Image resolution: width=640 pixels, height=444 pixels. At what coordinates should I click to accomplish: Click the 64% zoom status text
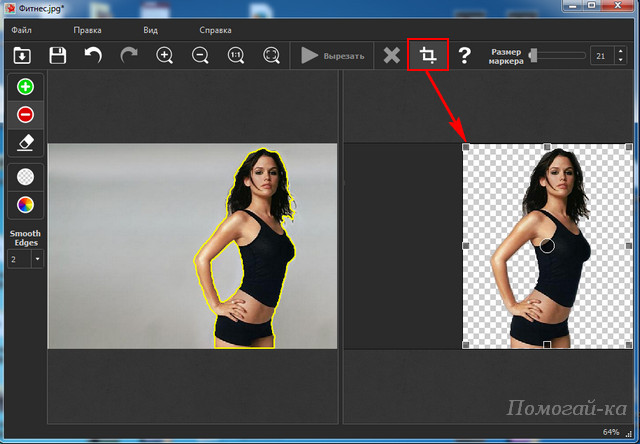[611, 432]
